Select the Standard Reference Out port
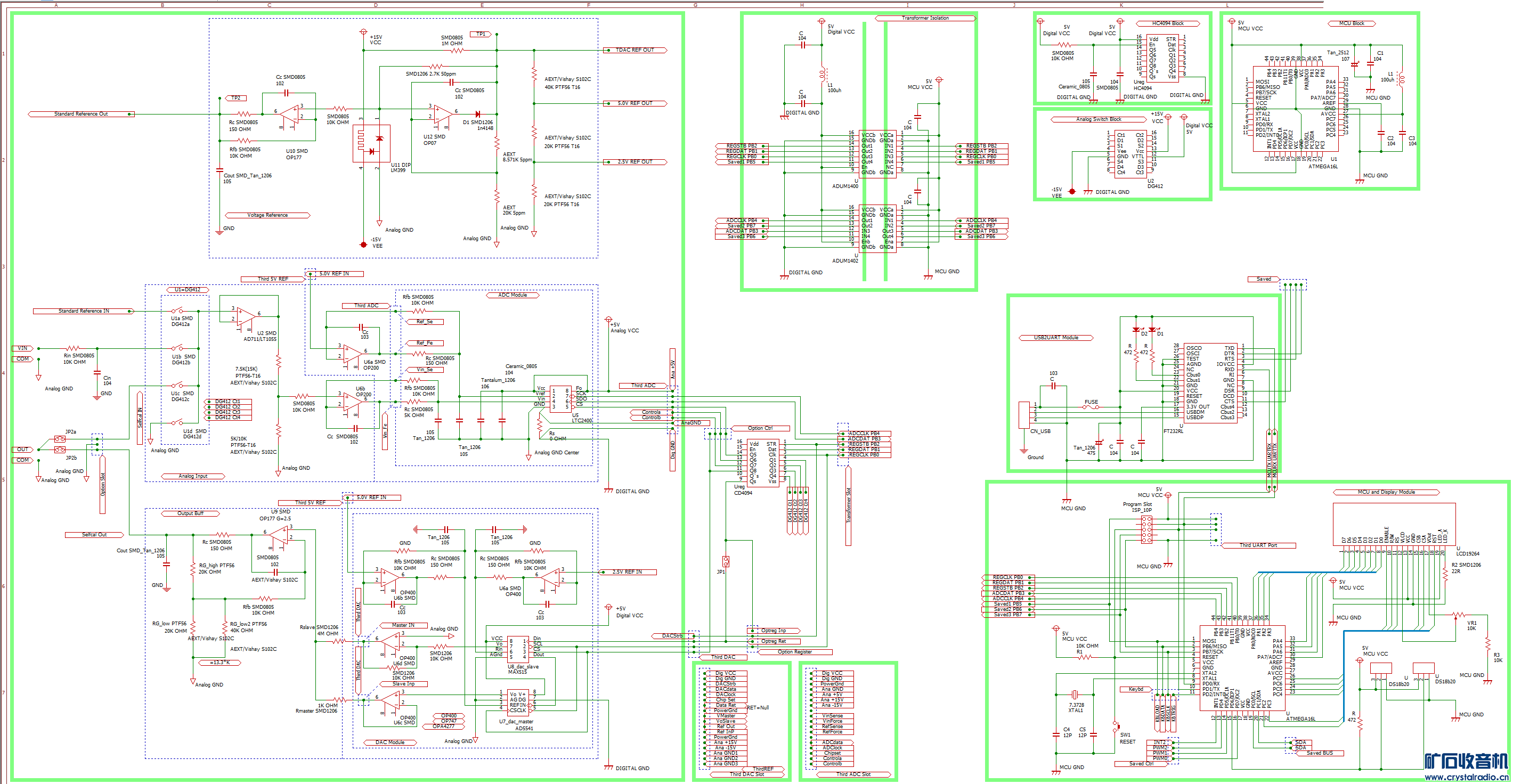1513x784 pixels. pyautogui.click(x=81, y=114)
